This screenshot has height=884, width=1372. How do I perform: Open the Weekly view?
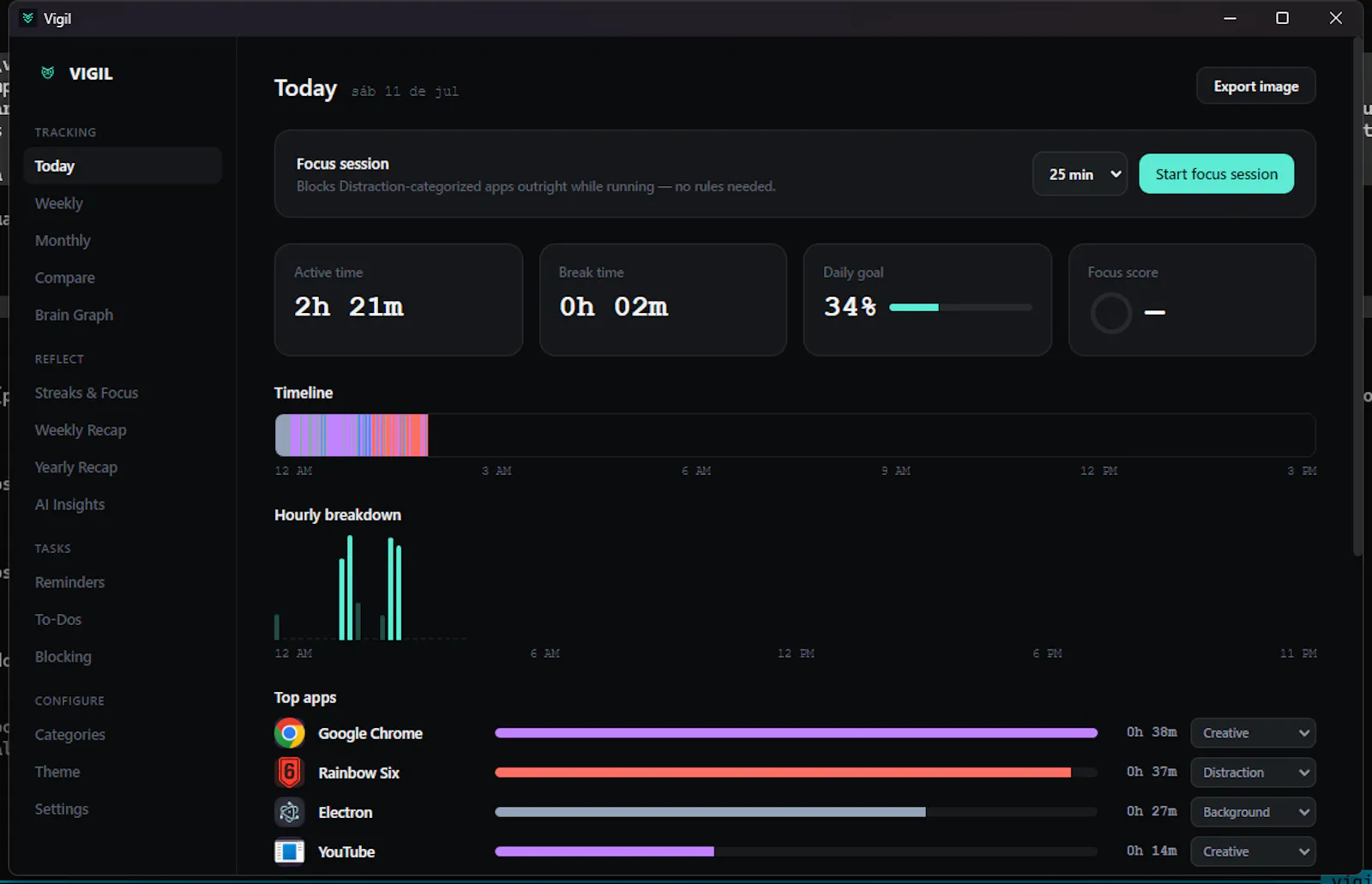pyautogui.click(x=123, y=203)
